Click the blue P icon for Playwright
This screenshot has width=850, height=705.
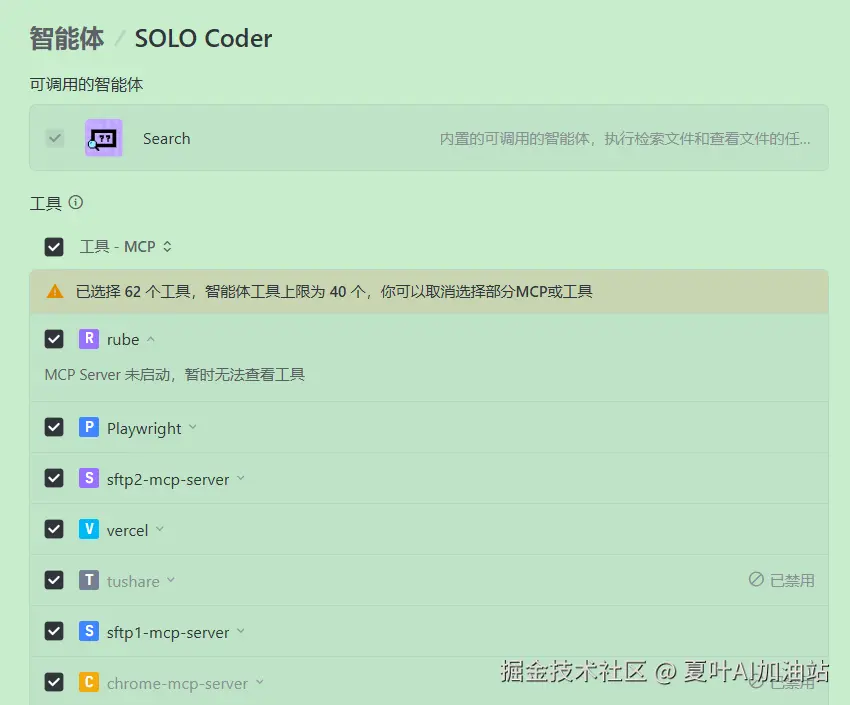point(89,427)
